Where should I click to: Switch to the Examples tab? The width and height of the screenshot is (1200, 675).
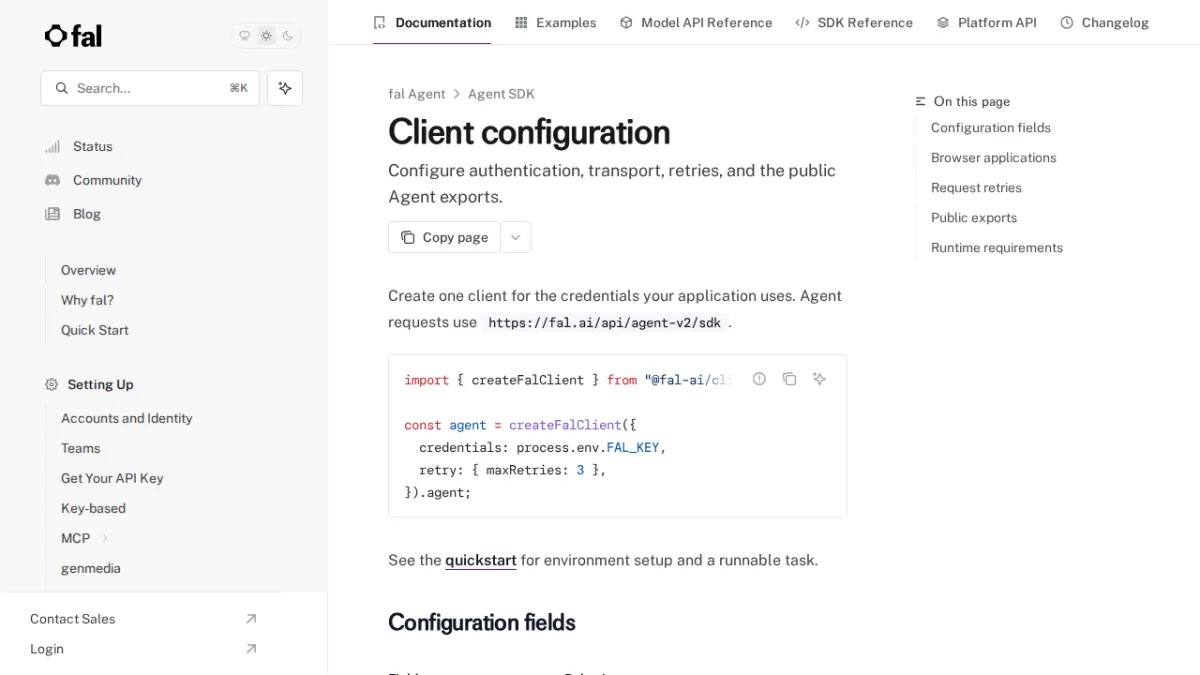coord(555,22)
